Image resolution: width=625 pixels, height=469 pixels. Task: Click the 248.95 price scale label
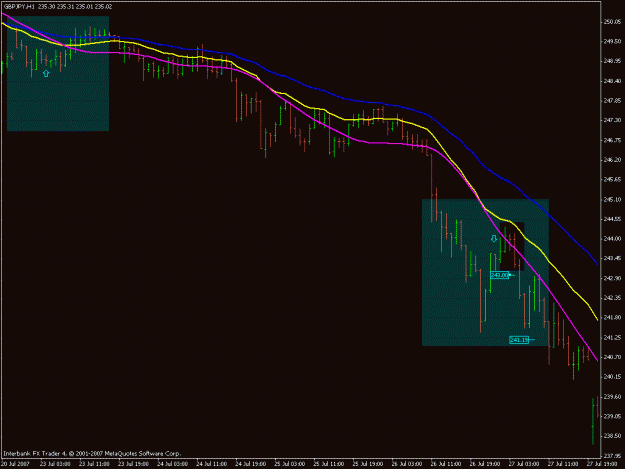point(612,61)
